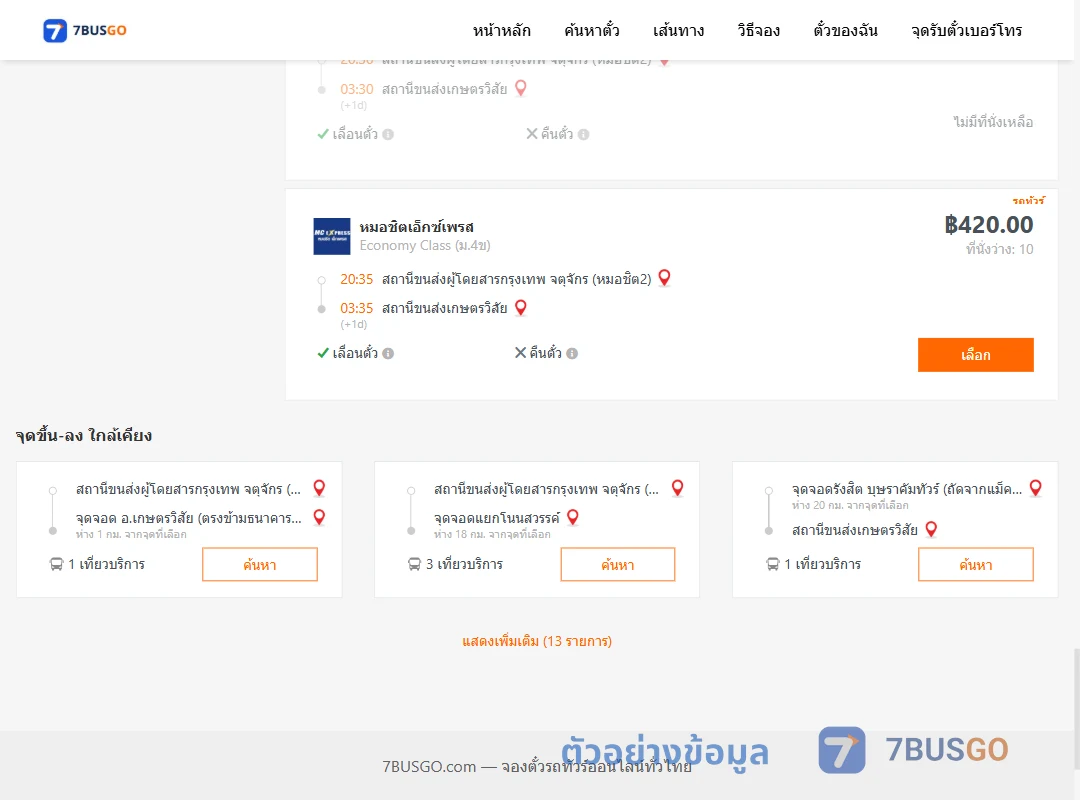The image size is (1080, 800).
Task: Open the map pin for จุดจอด อ.เกษตรวิสัย
Action: pyautogui.click(x=319, y=517)
